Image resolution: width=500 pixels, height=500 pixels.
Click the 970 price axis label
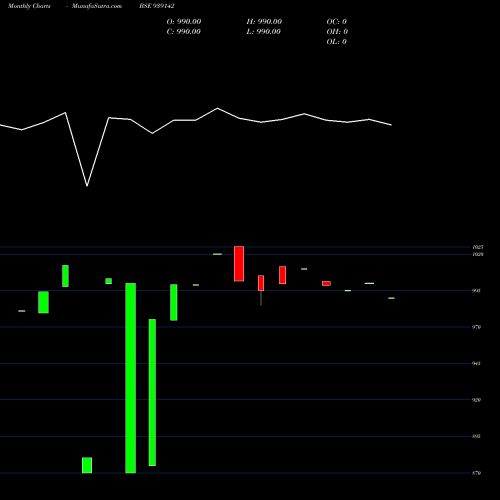[x=476, y=327]
